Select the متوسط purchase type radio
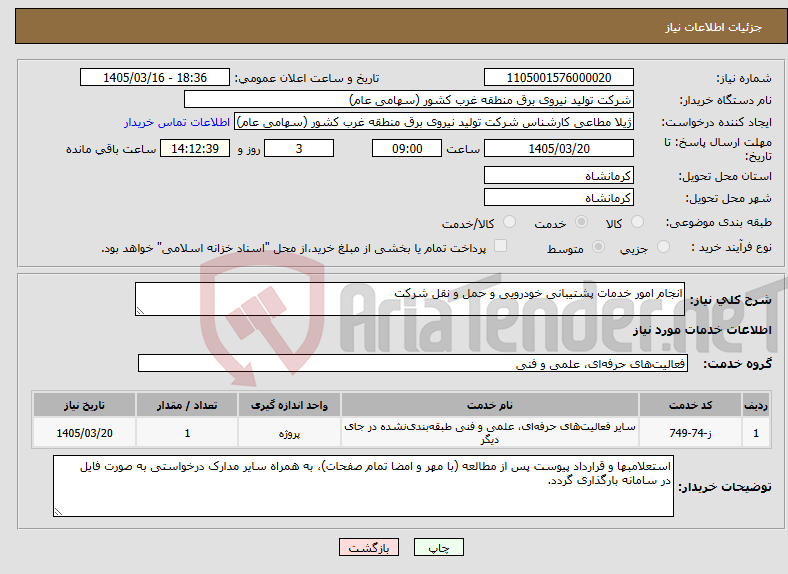Screen dimensions: 788x574 598,247
